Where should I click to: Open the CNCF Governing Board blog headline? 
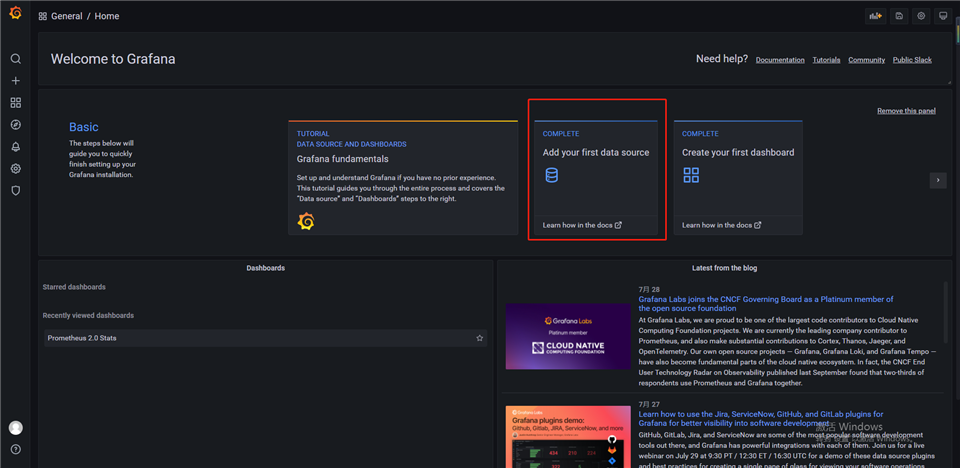(x=766, y=304)
